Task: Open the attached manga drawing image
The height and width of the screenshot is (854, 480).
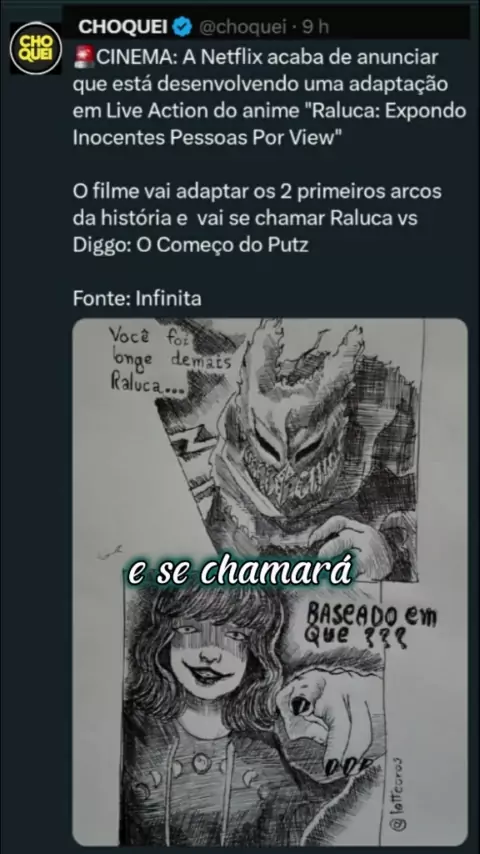Action: point(270,582)
